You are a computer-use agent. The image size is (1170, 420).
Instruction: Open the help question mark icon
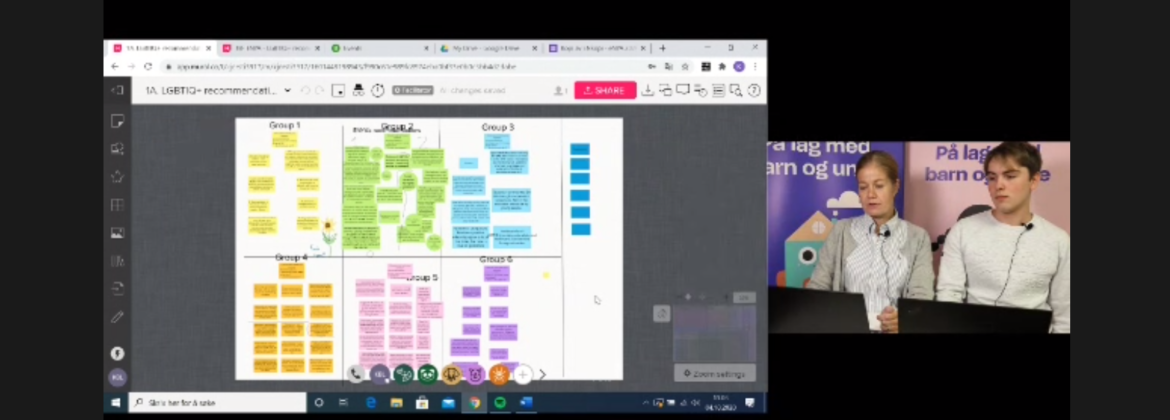coord(754,90)
